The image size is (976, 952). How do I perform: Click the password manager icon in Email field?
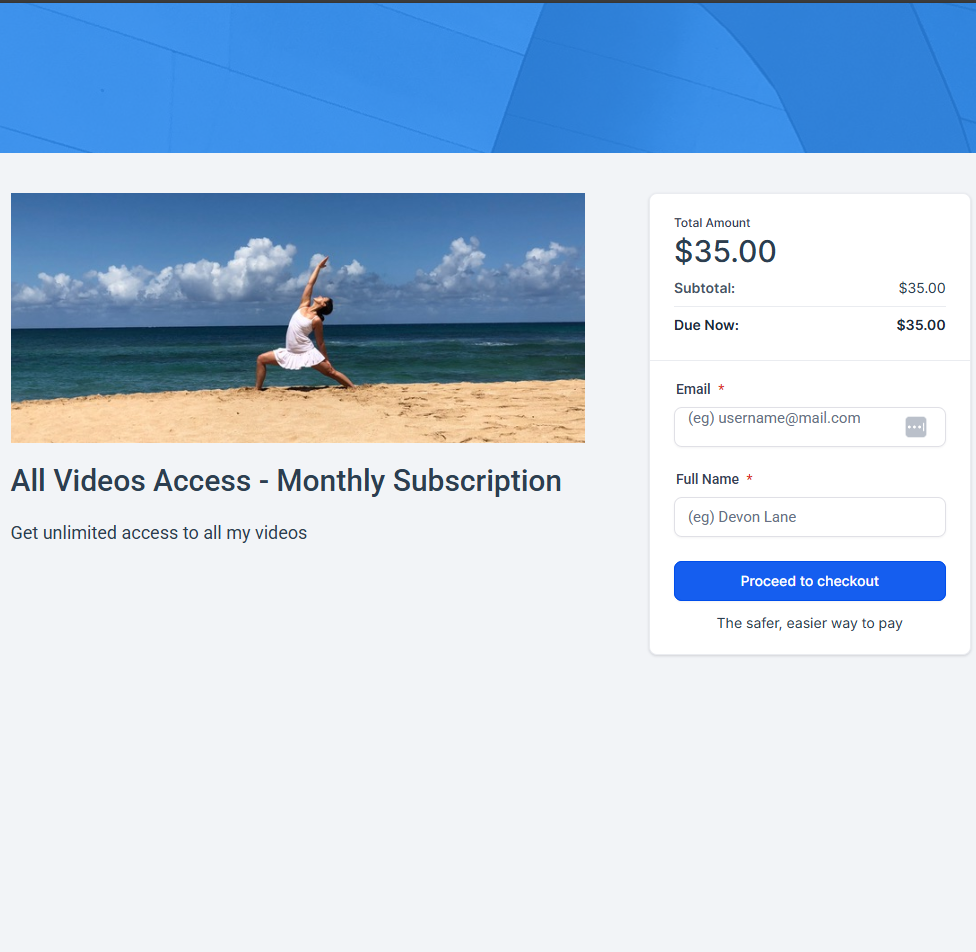tap(915, 427)
